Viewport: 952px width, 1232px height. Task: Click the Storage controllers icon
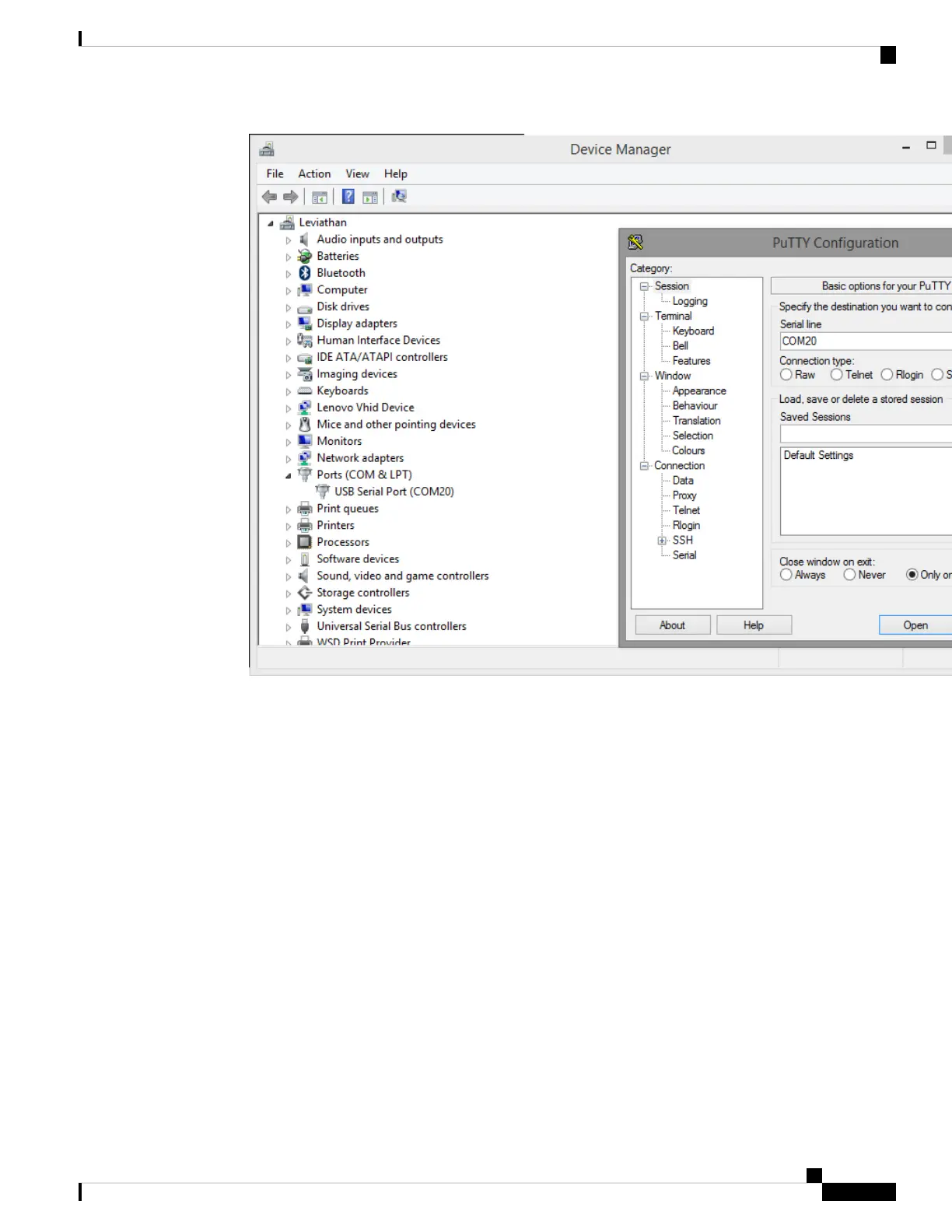tap(305, 593)
